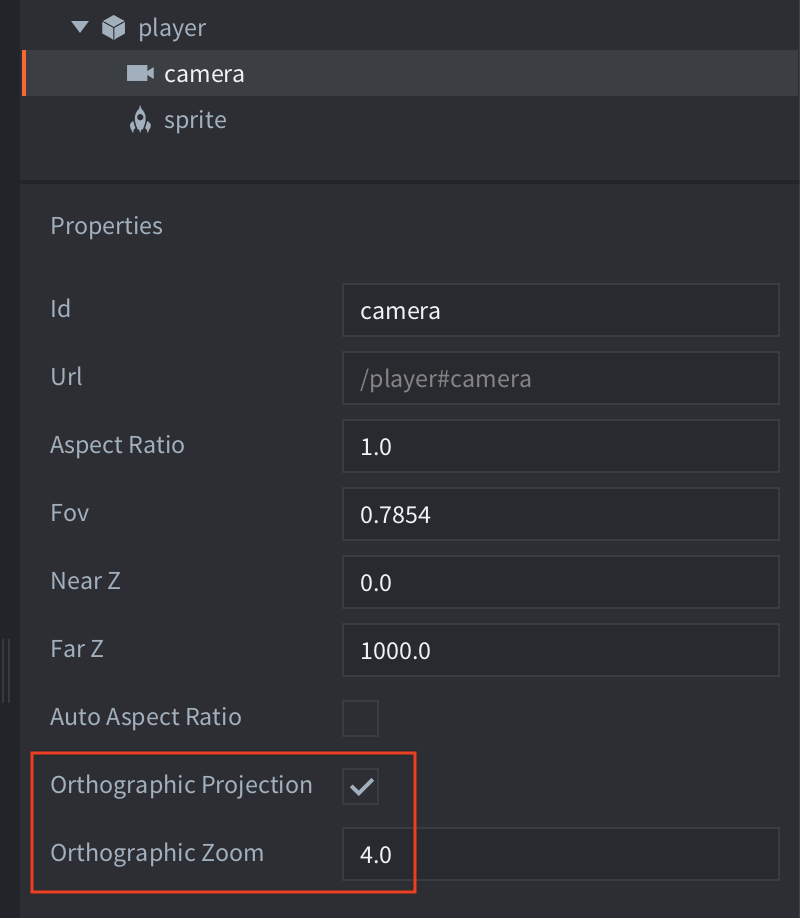Click the Far Z field with 1000.0

560,650
